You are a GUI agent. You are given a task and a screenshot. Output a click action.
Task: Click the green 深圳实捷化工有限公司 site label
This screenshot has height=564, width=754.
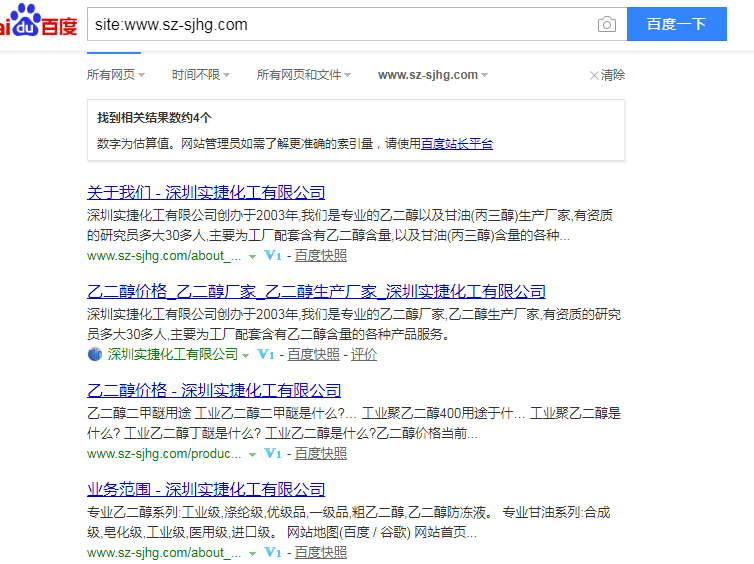pyautogui.click(x=173, y=354)
